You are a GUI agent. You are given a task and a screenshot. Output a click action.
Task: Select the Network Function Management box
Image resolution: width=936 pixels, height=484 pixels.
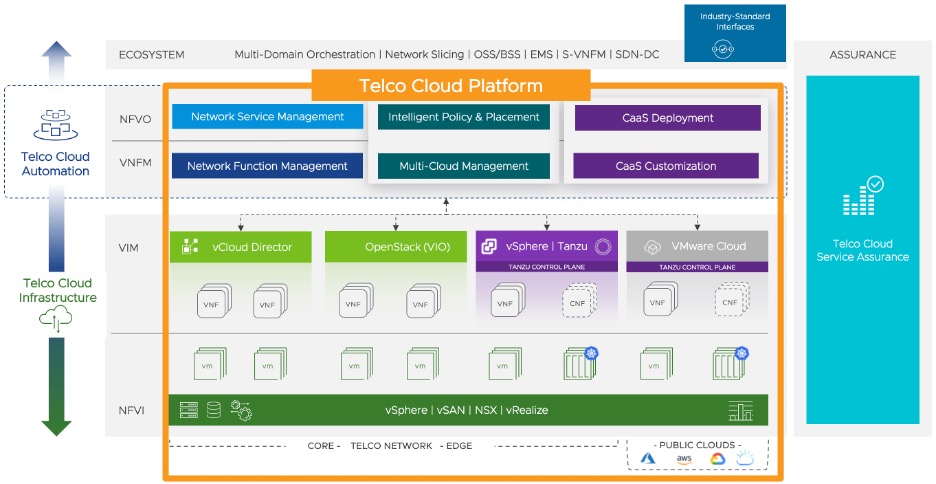click(x=267, y=166)
